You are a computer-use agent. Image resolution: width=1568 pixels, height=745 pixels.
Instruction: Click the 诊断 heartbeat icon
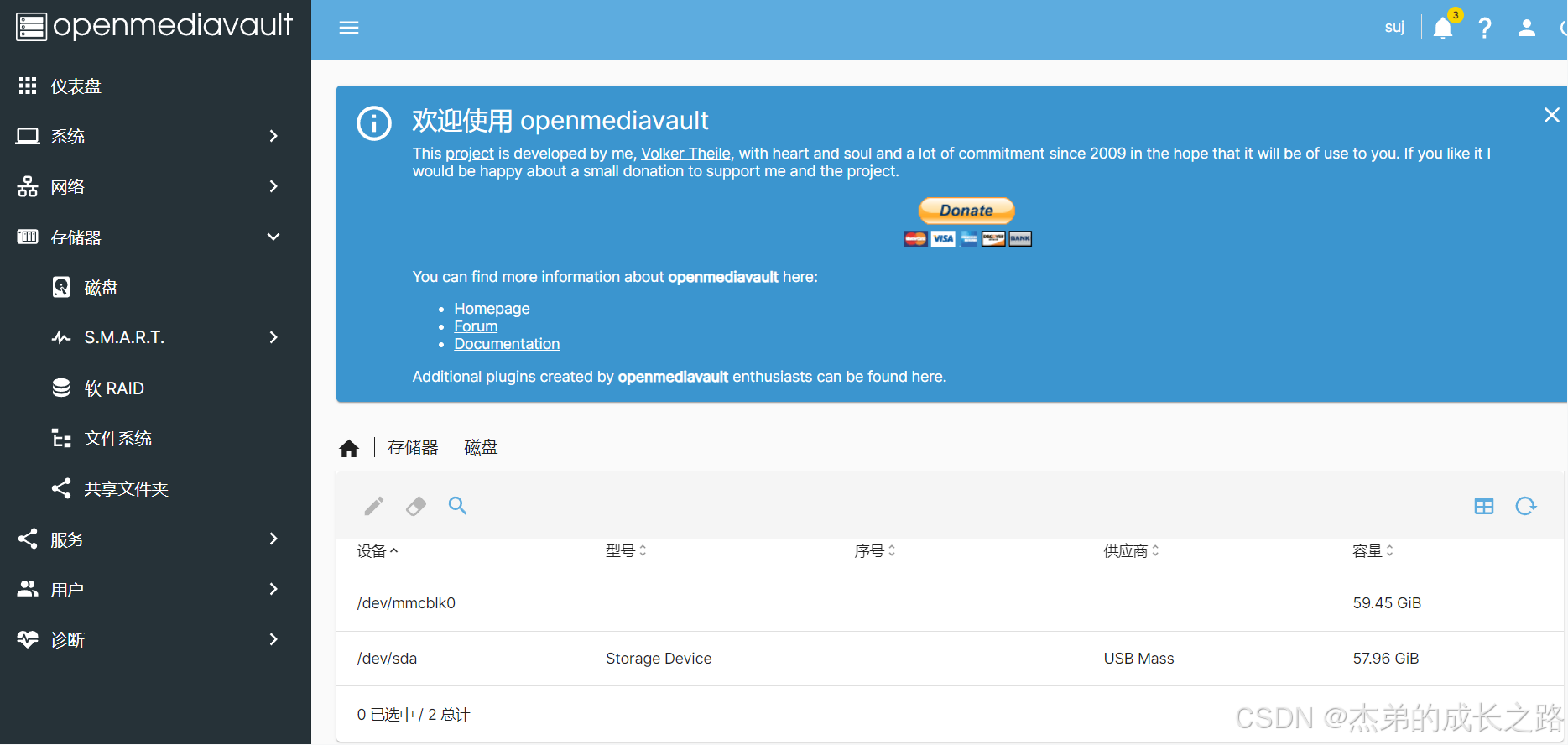28,639
